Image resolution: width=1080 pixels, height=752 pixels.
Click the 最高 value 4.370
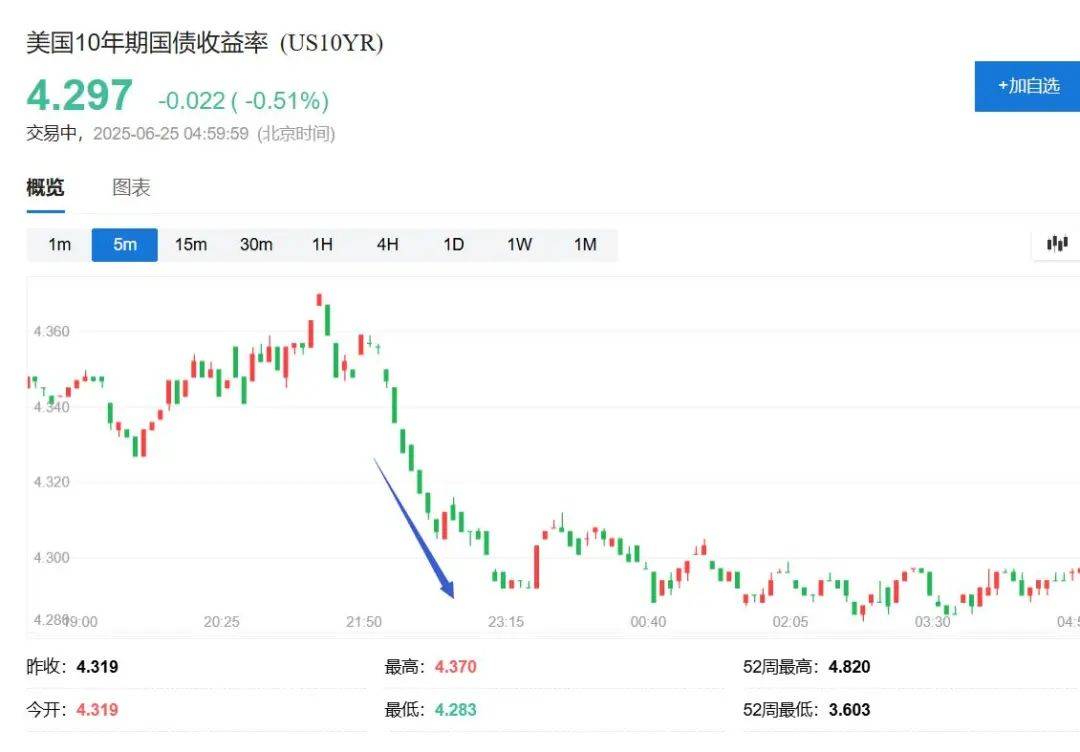click(456, 666)
